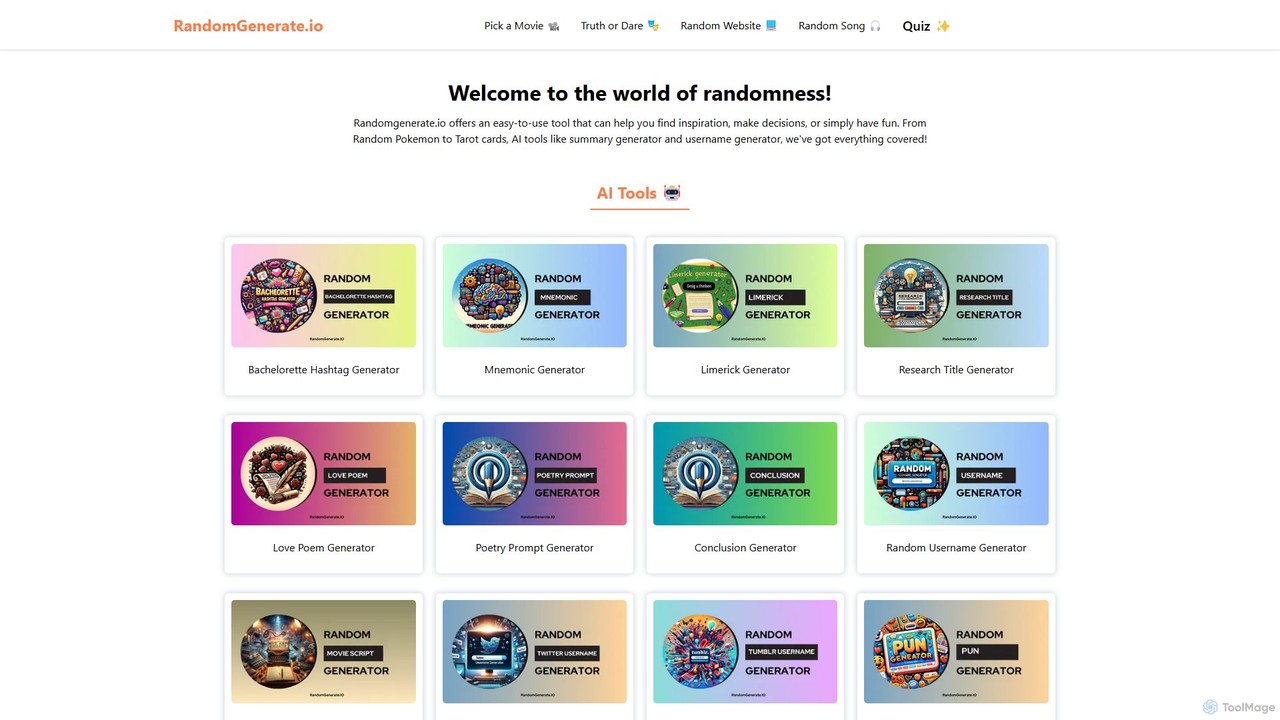Click the Random Username circular icon
The width and height of the screenshot is (1280, 720).
point(911,474)
